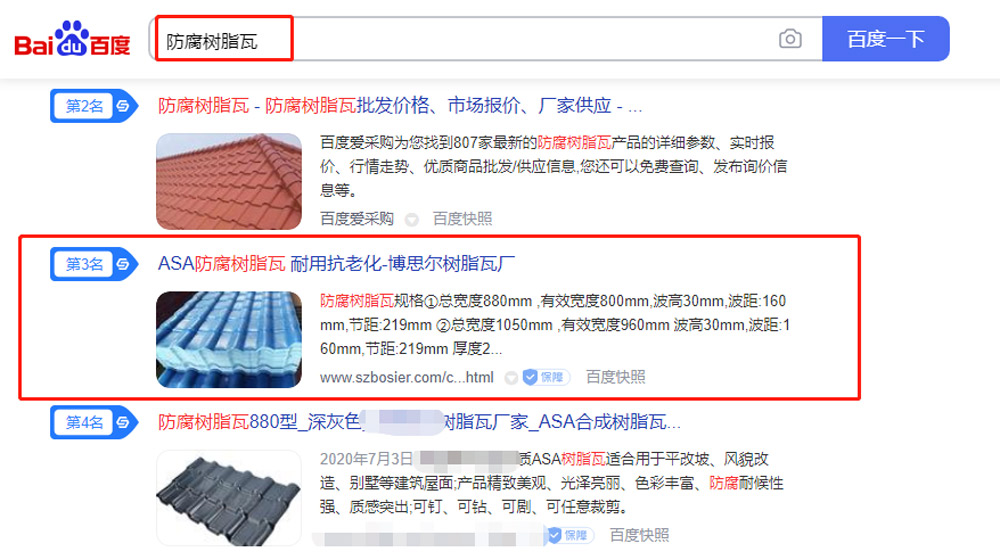Click the 第2名 rank badge icon

pos(94,106)
